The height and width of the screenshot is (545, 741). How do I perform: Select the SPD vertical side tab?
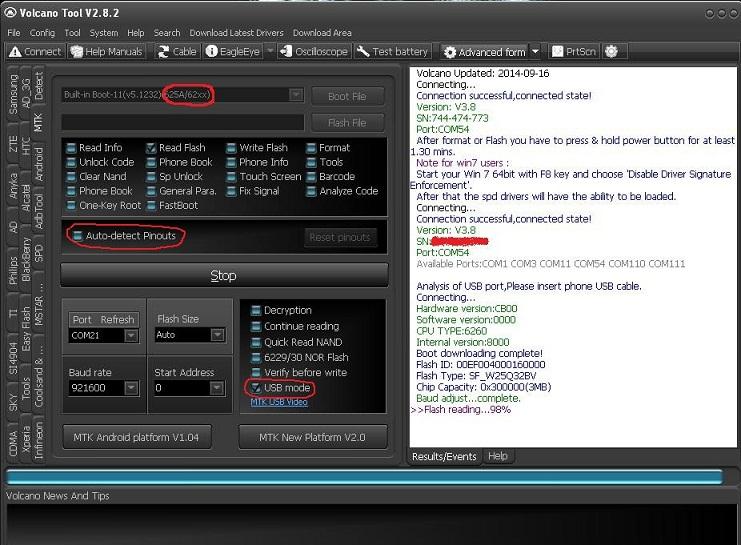pyautogui.click(x=39, y=253)
